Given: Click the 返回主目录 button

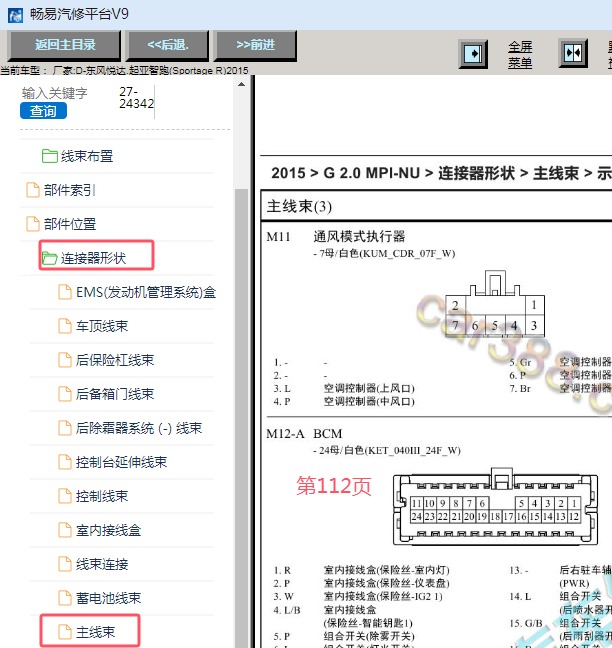Looking at the screenshot, I should coord(65,45).
